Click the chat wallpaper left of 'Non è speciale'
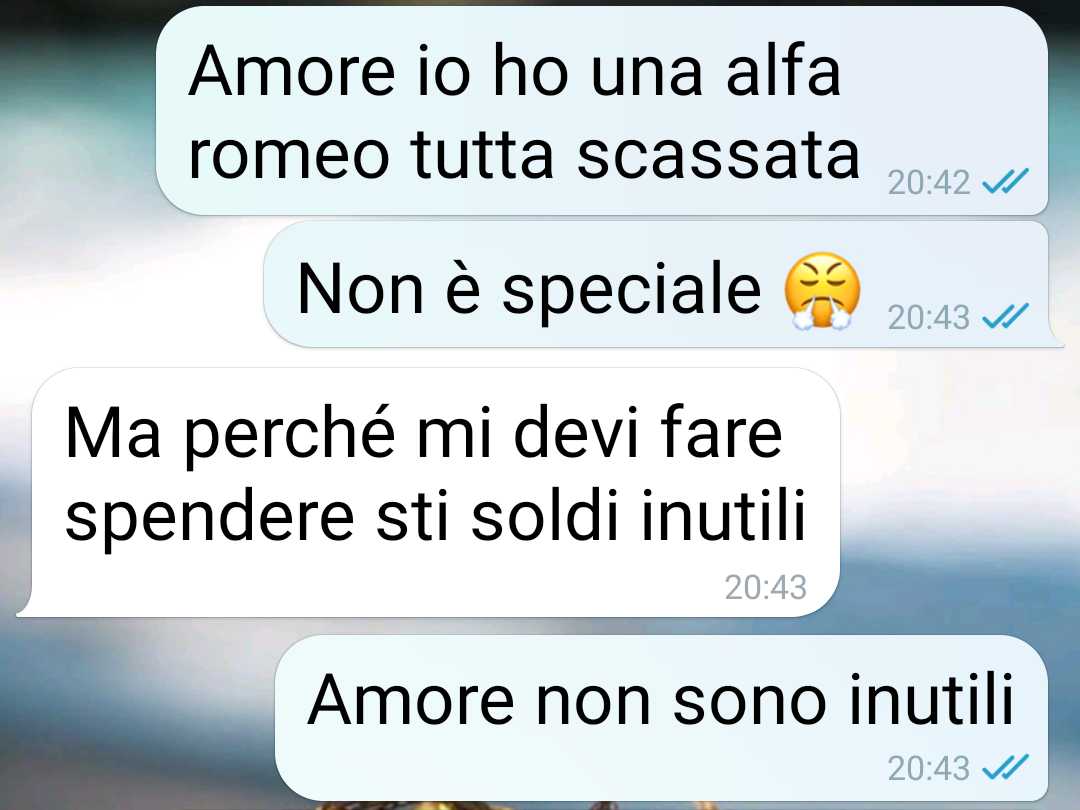Viewport: 1080px width, 810px height. pyautogui.click(x=131, y=284)
